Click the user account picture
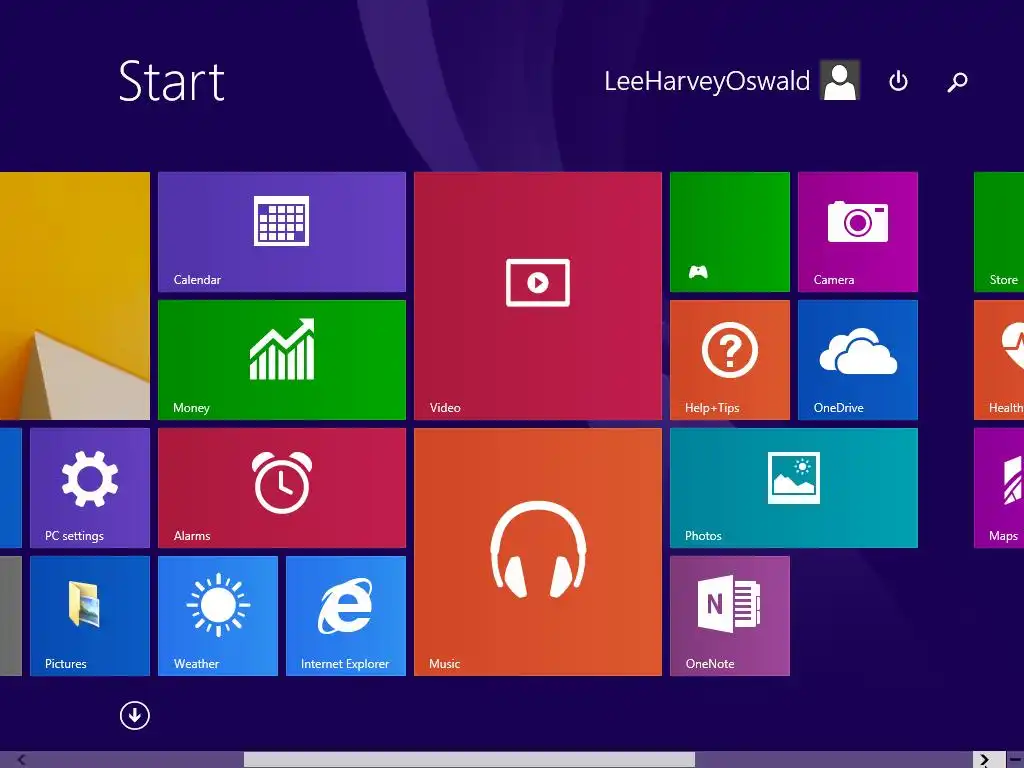 (840, 80)
